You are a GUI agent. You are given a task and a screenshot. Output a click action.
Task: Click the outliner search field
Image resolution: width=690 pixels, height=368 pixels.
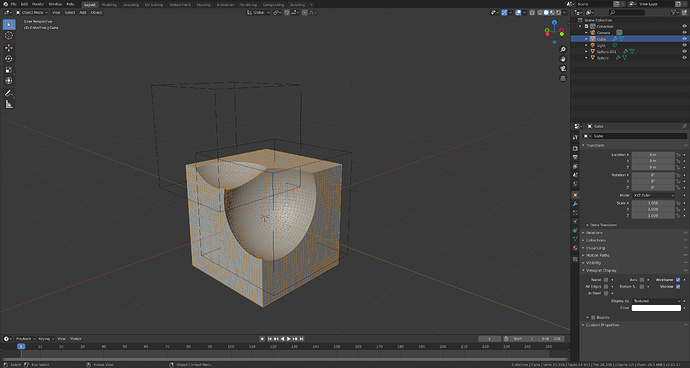627,12
